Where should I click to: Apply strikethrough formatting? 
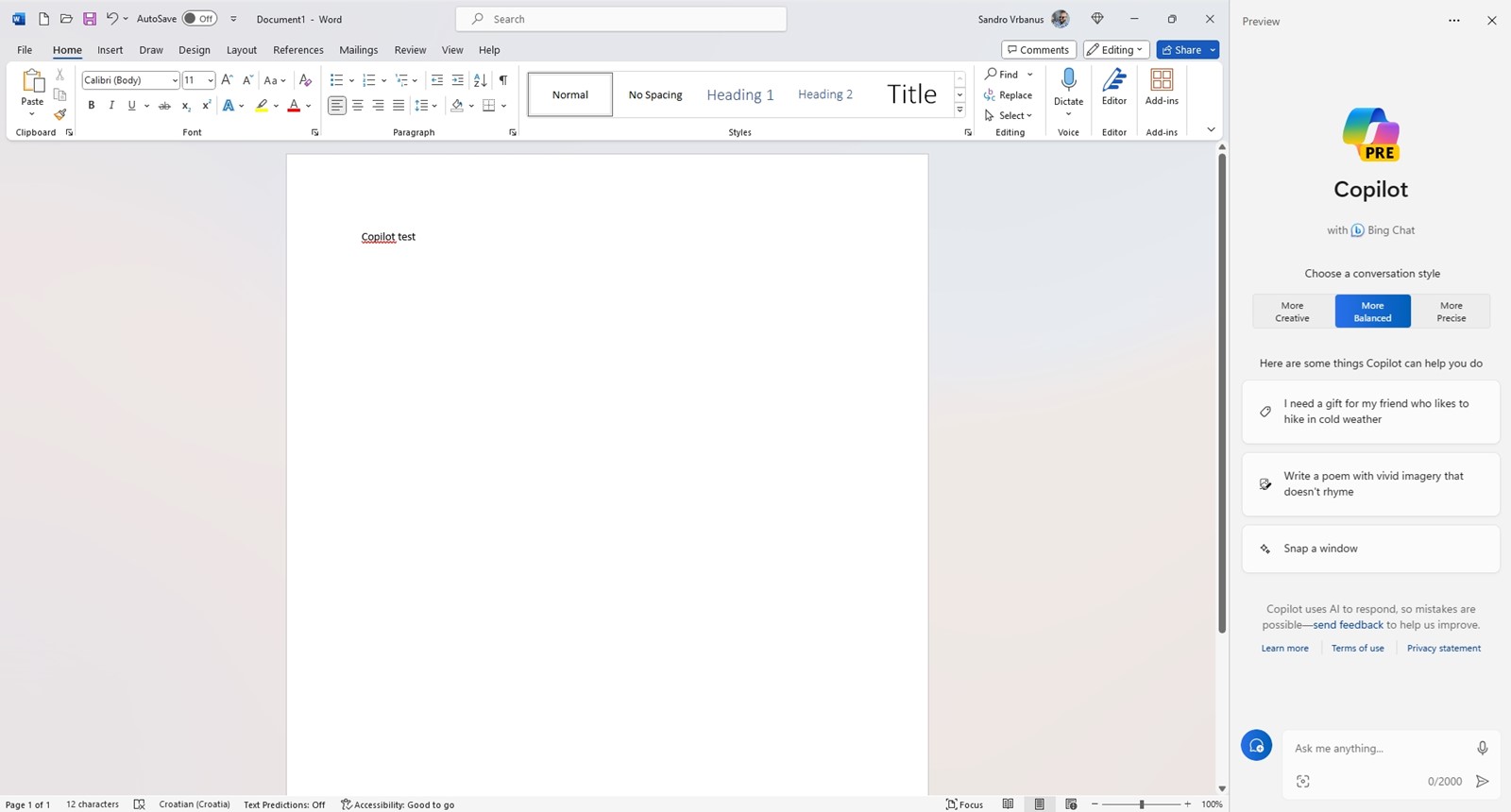164,106
